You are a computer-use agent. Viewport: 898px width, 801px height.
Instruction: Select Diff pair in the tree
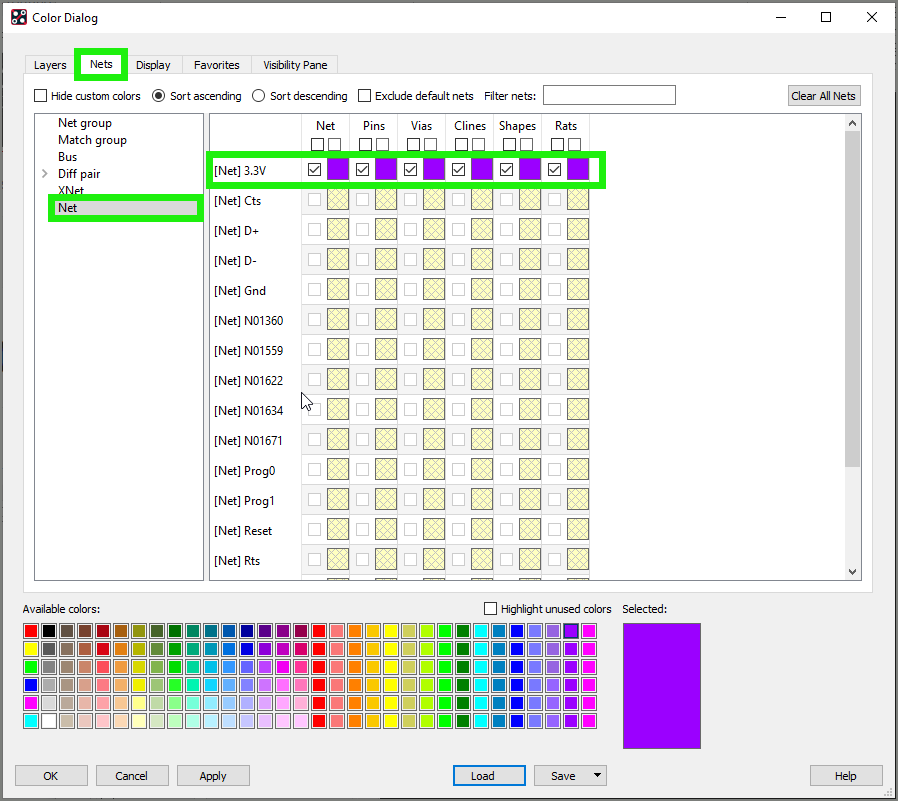79,173
